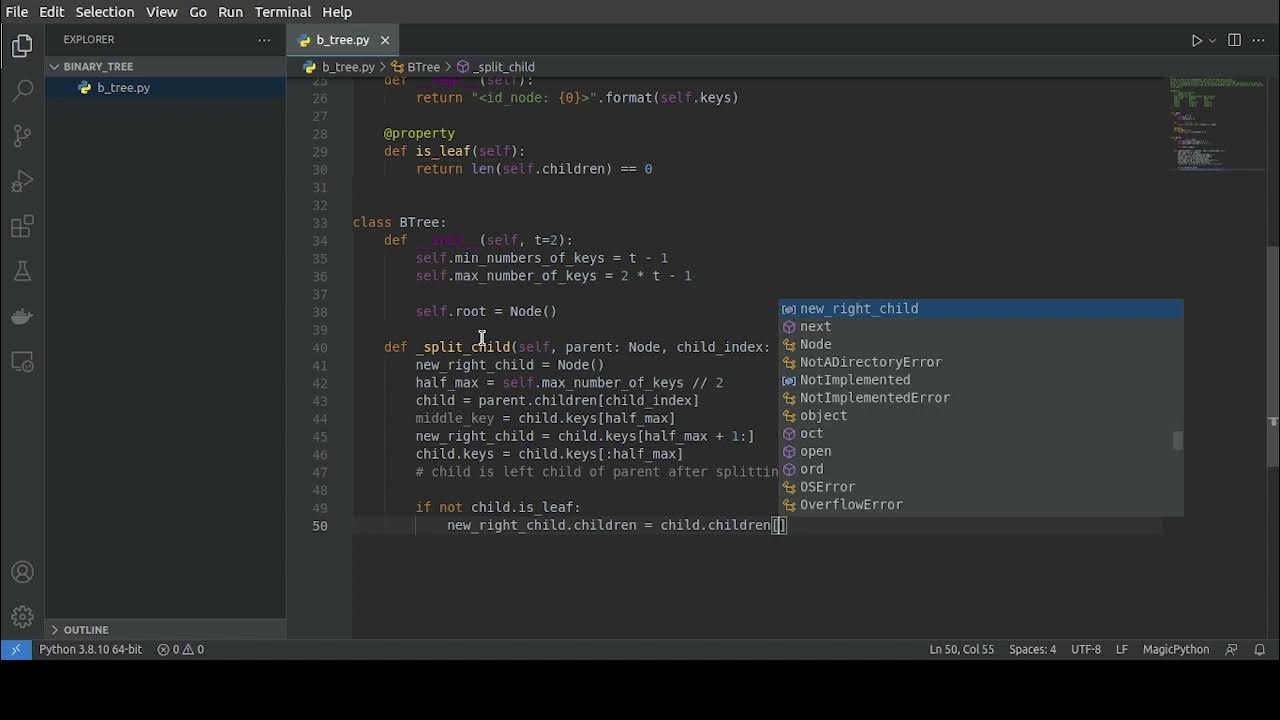Open the Docker view

(x=22, y=317)
